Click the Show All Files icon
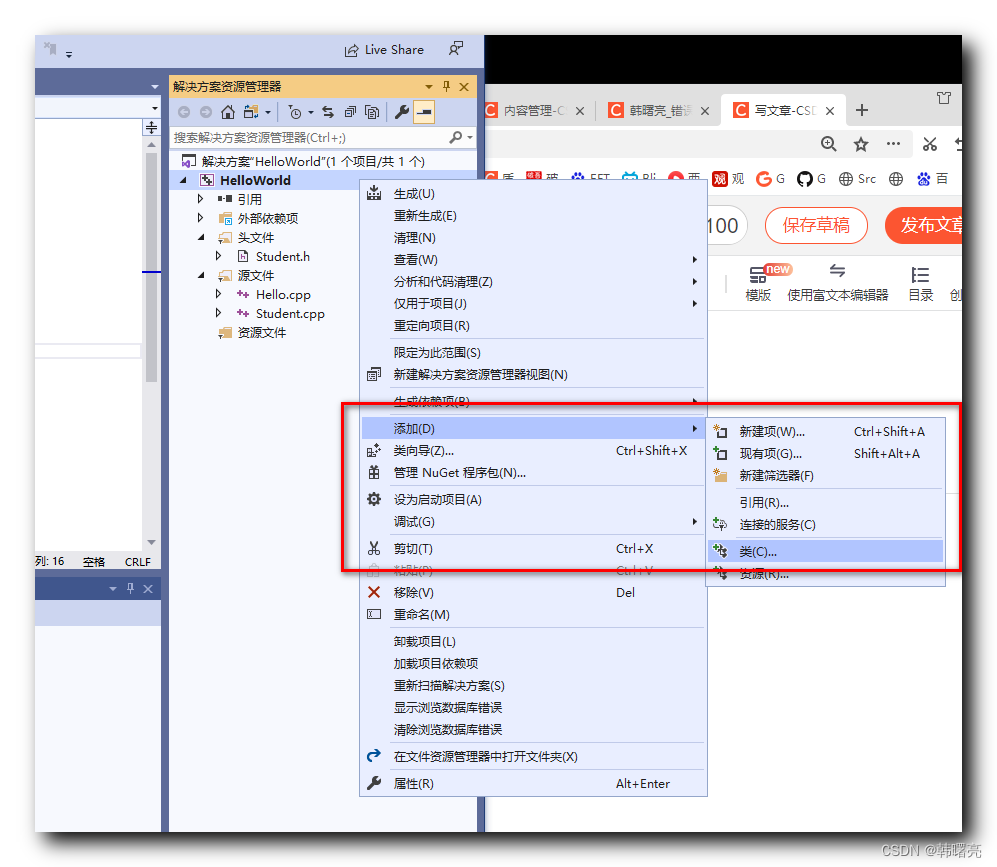 [372, 113]
